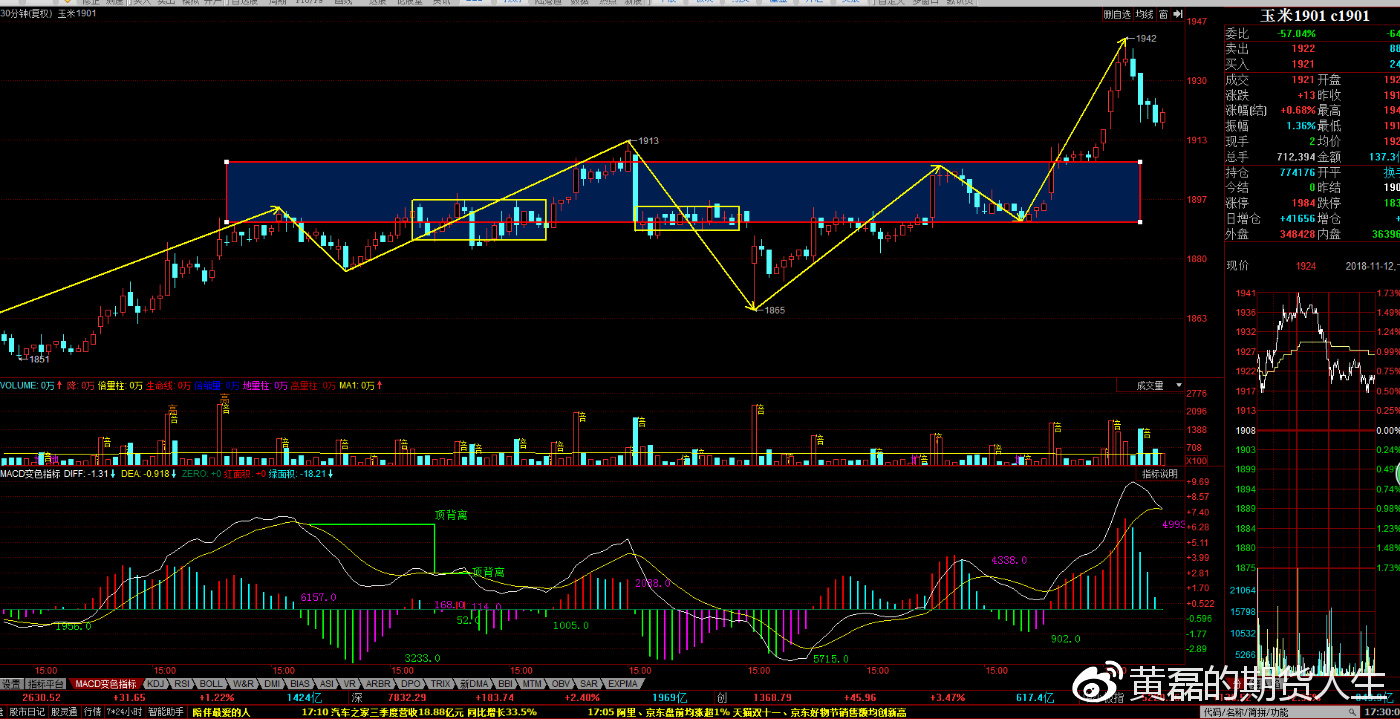Click the 1865 low price label
The image size is (1400, 719).
coord(775,310)
